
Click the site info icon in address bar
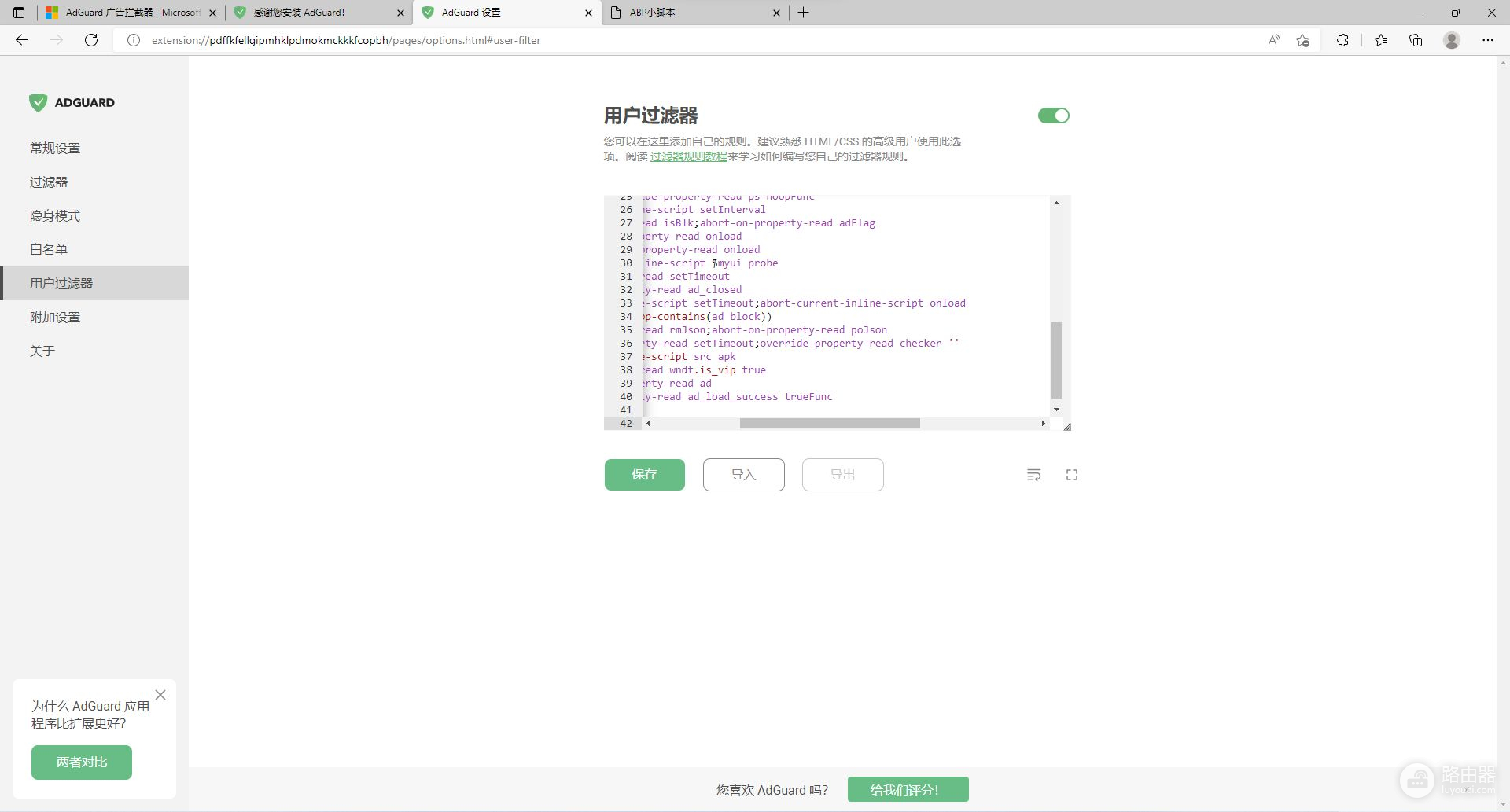tap(134, 40)
